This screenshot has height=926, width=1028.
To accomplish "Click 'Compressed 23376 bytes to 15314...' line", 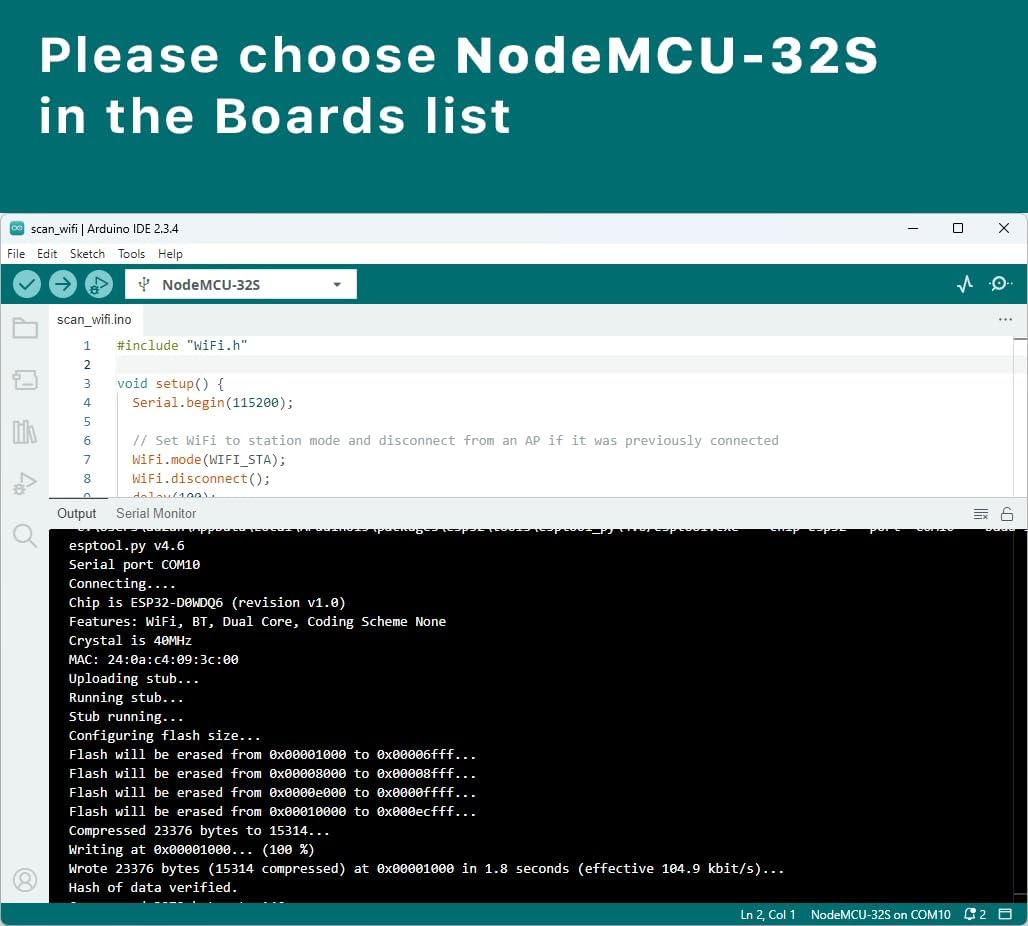I will coord(199,830).
